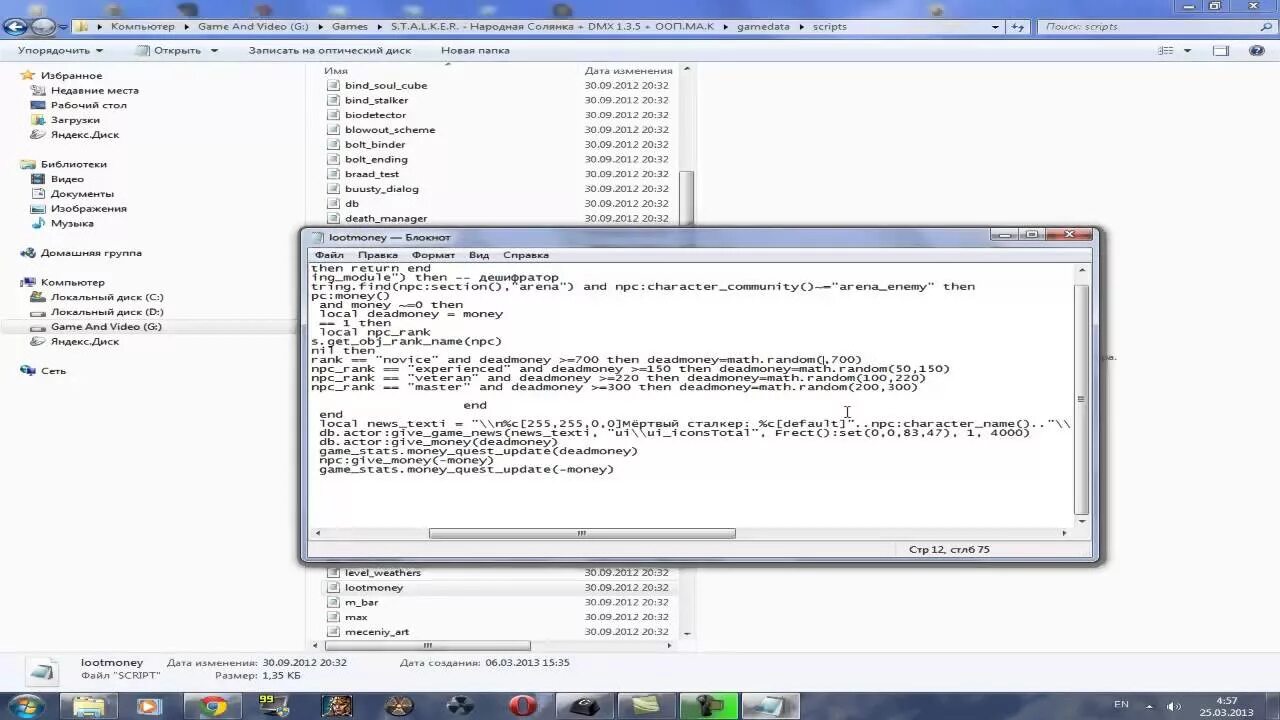
Task: Open the black radiation-symbol taskbar icon
Action: [461, 706]
